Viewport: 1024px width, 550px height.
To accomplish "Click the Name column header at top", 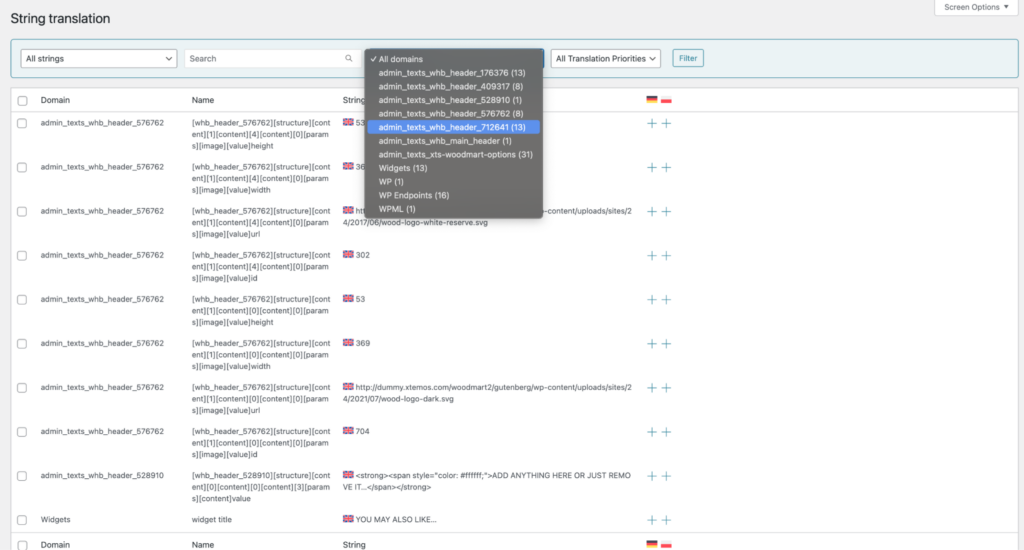I will pyautogui.click(x=202, y=100).
